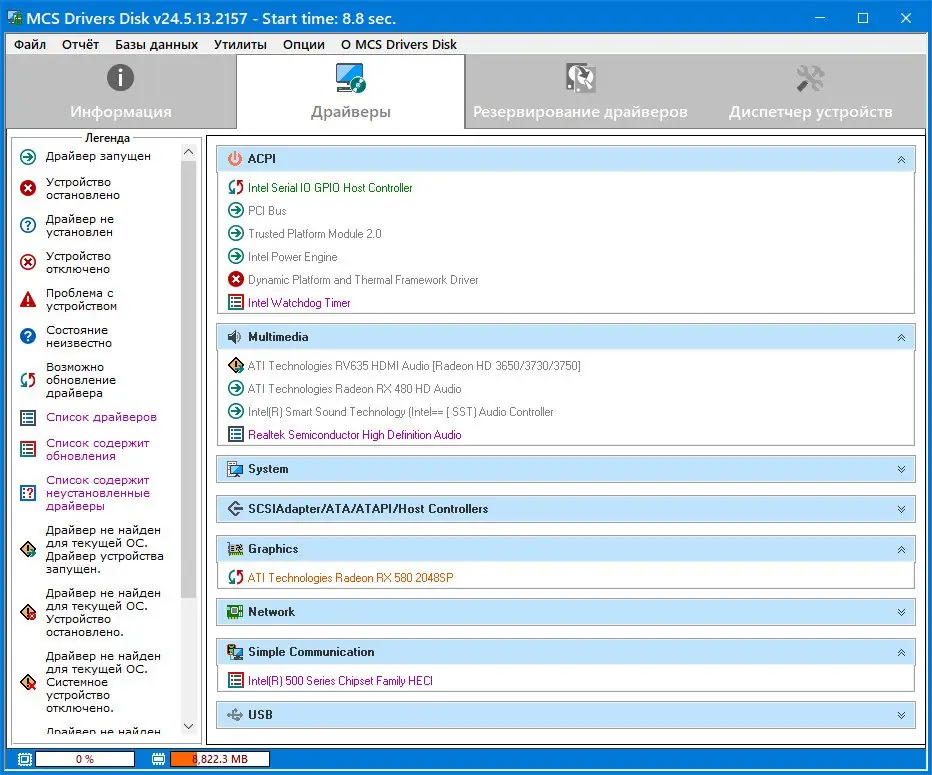This screenshot has width=932, height=775.
Task: Collapse the Graphics section chevron
Action: point(901,550)
